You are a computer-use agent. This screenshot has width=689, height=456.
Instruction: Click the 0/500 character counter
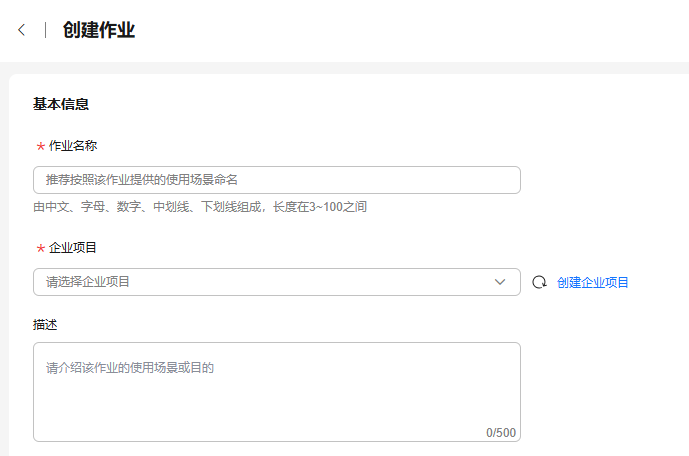click(x=501, y=433)
